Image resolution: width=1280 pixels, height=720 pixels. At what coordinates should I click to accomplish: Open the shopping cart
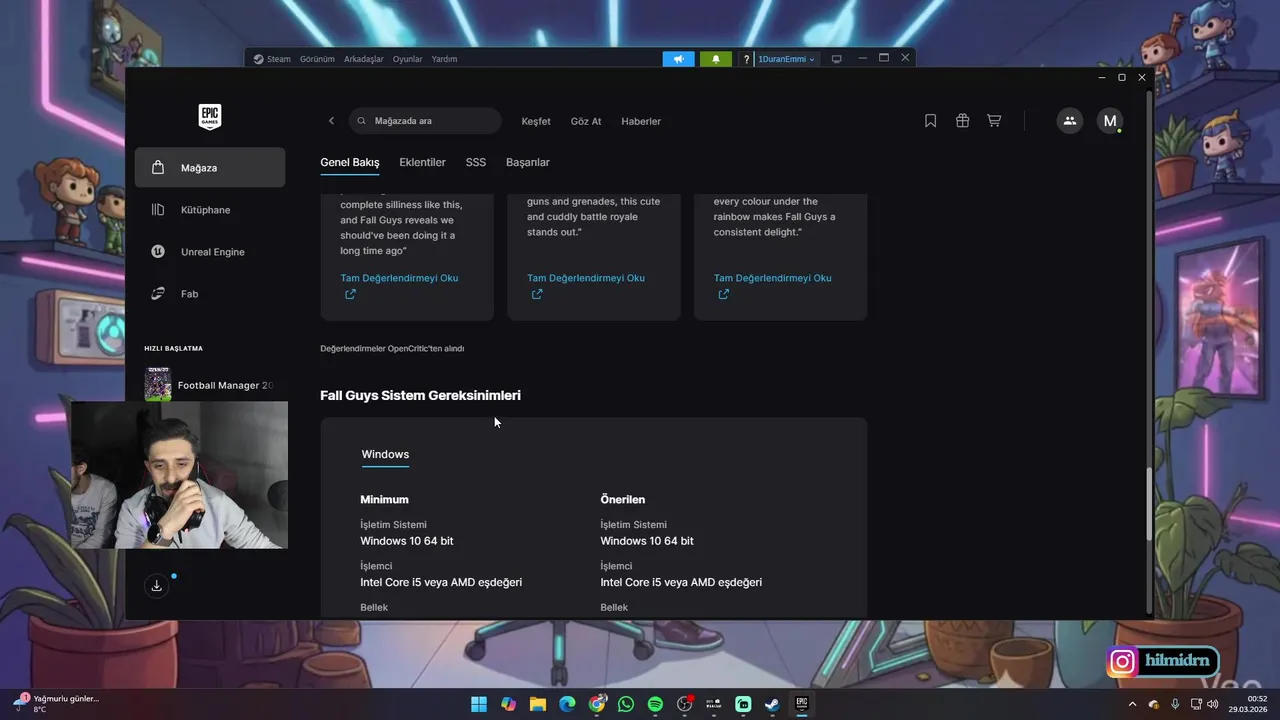(x=994, y=121)
